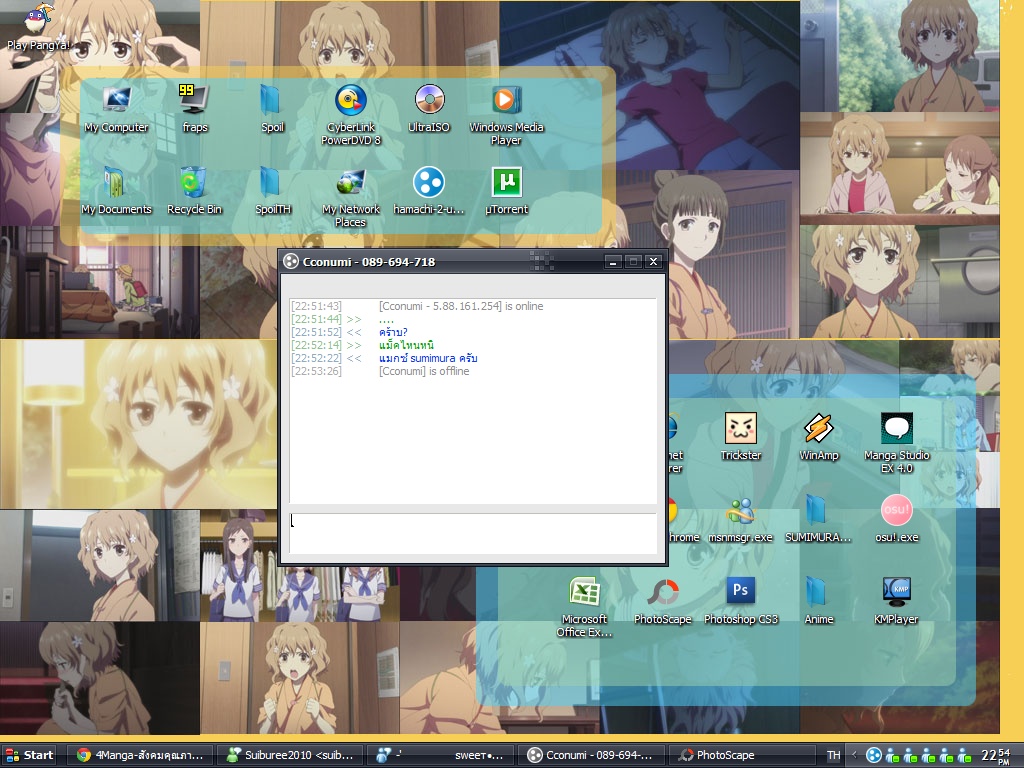This screenshot has width=1024, height=768.
Task: Select the fraps desktop icon
Action: 194,109
